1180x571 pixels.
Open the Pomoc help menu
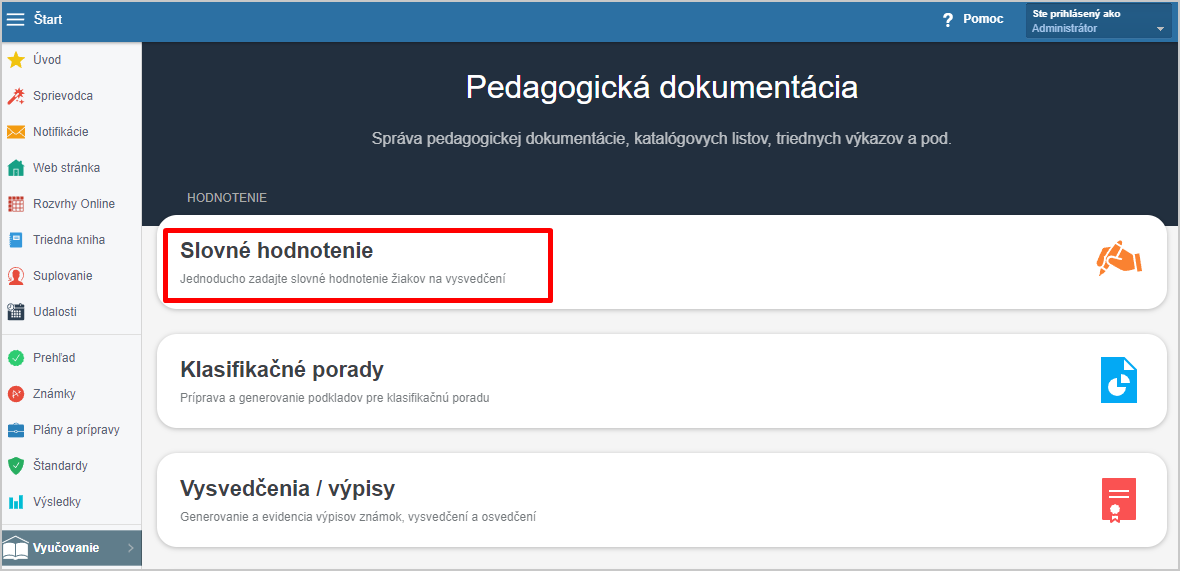pos(973,20)
